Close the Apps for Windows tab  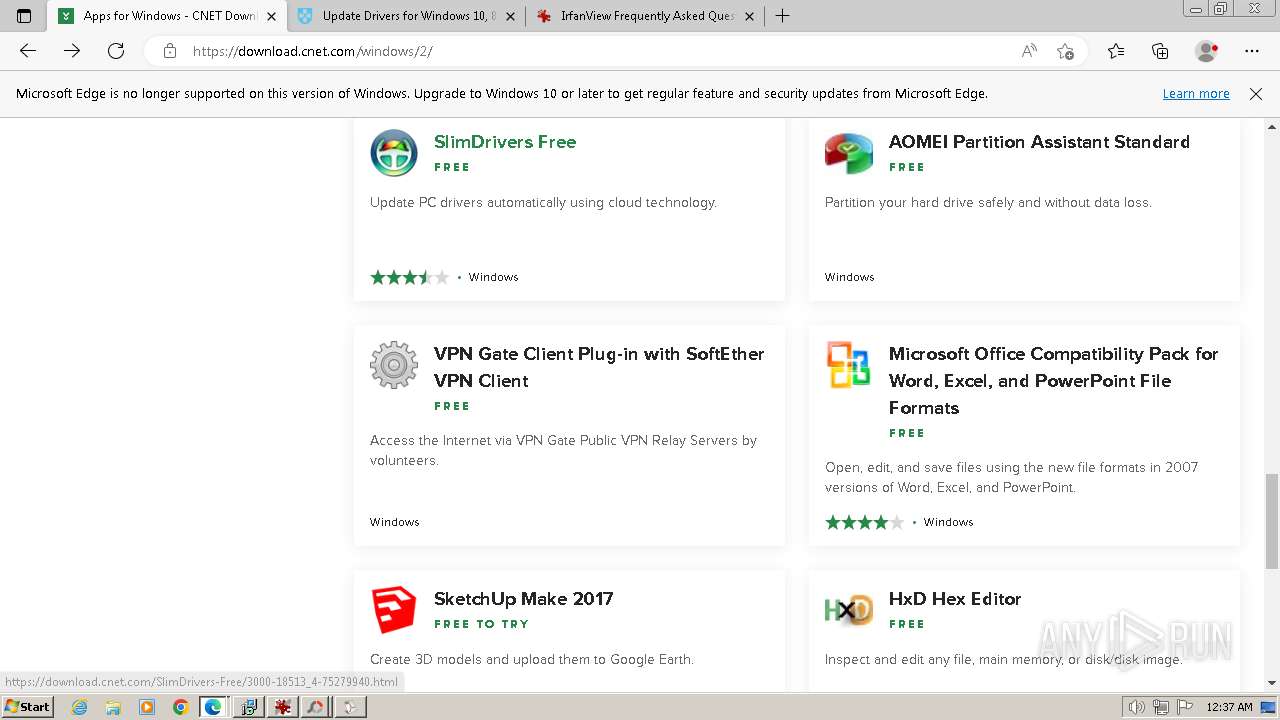tap(271, 16)
